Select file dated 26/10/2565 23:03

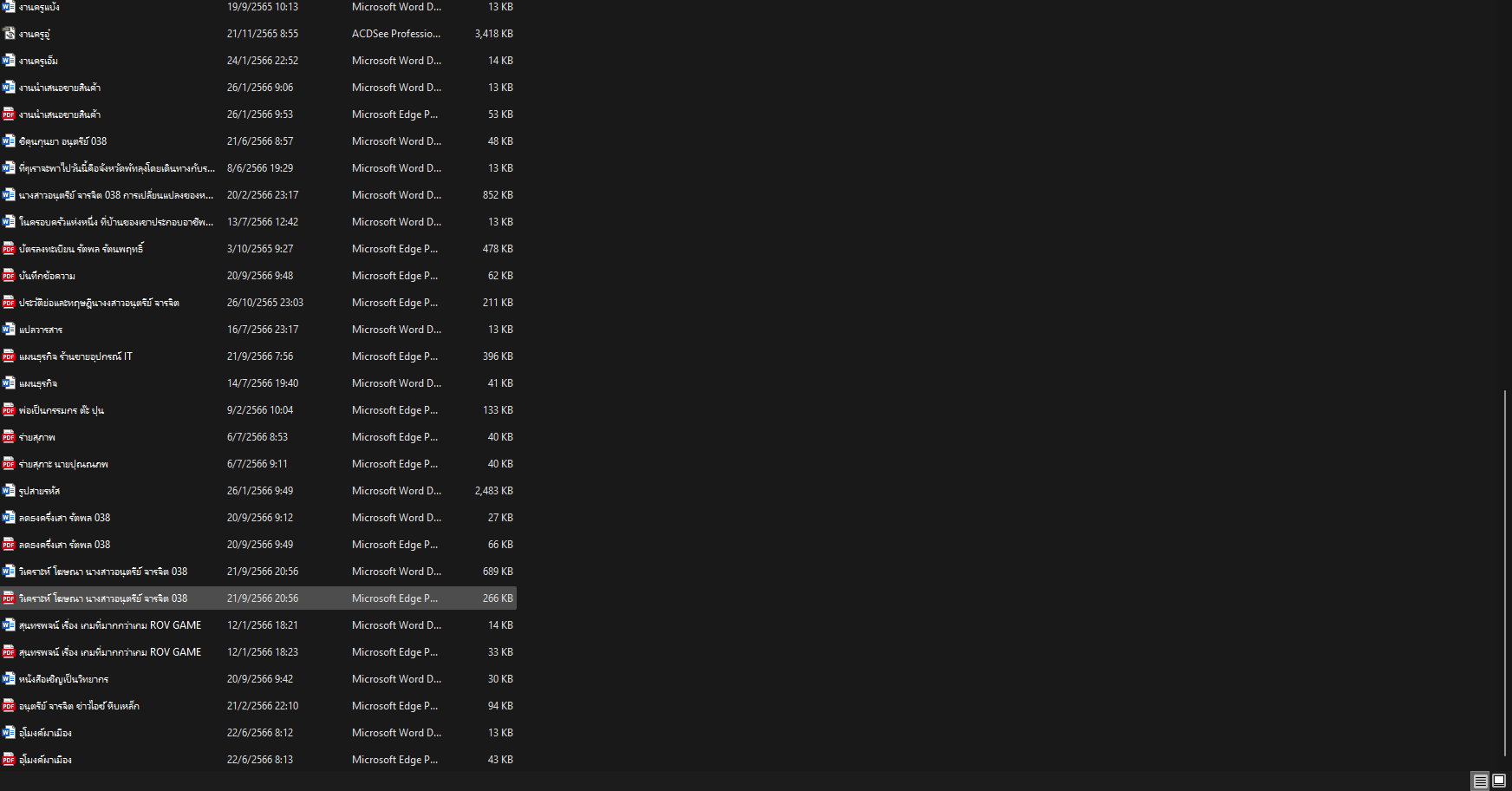(x=258, y=303)
